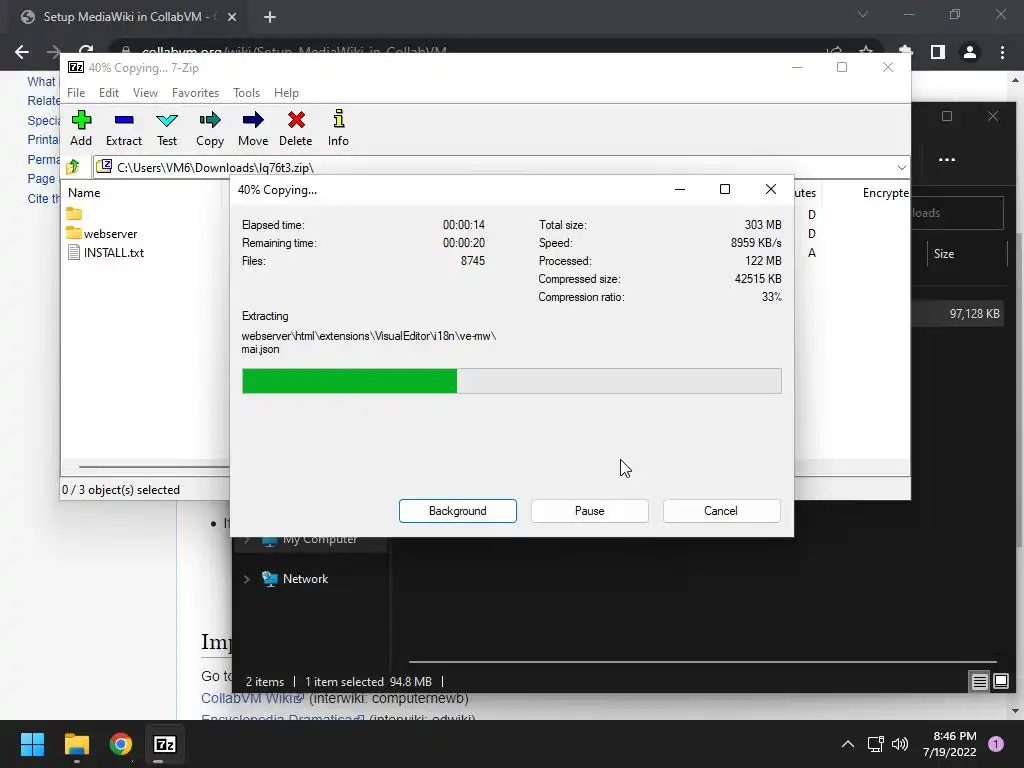Select INSTALL.txt in the file list
This screenshot has width=1024, height=768.
click(x=106, y=253)
